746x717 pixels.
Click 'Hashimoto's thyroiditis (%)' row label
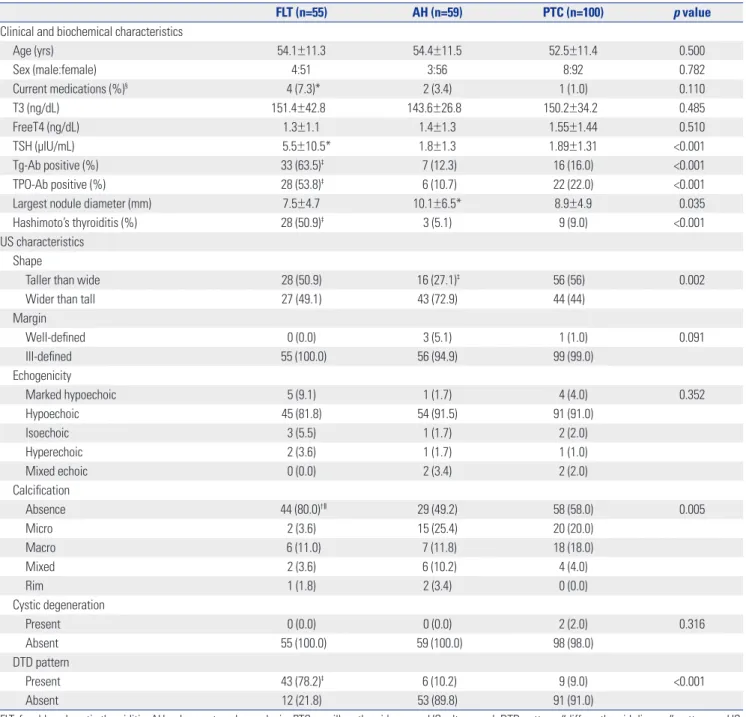pyautogui.click(x=75, y=223)
